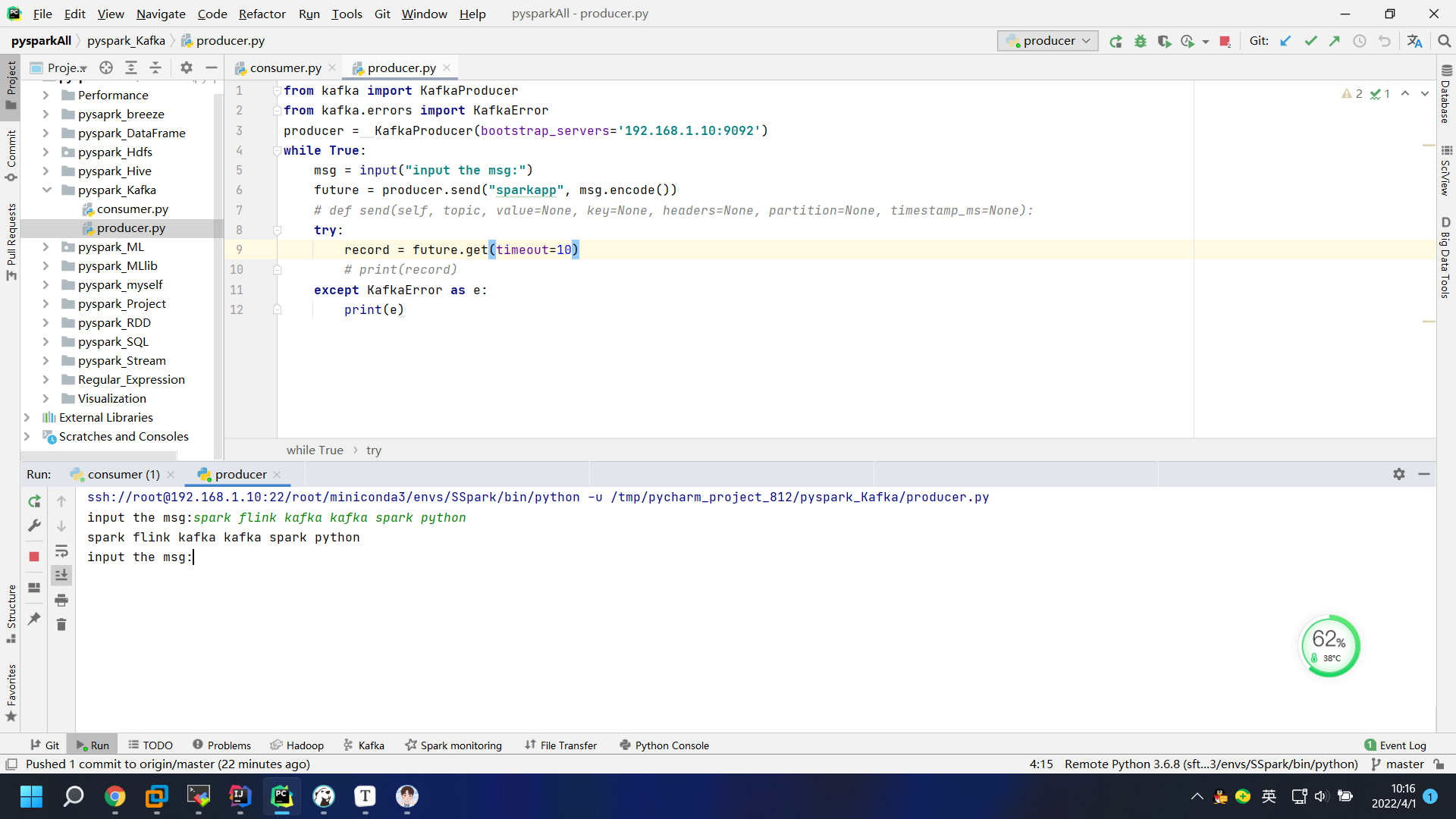Stop the running process in Run panel

34,557
